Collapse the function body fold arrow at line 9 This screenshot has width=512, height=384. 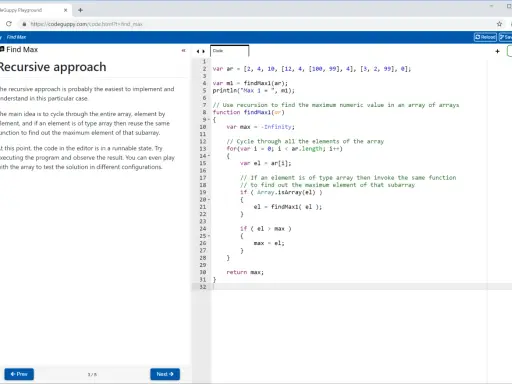tap(209, 120)
